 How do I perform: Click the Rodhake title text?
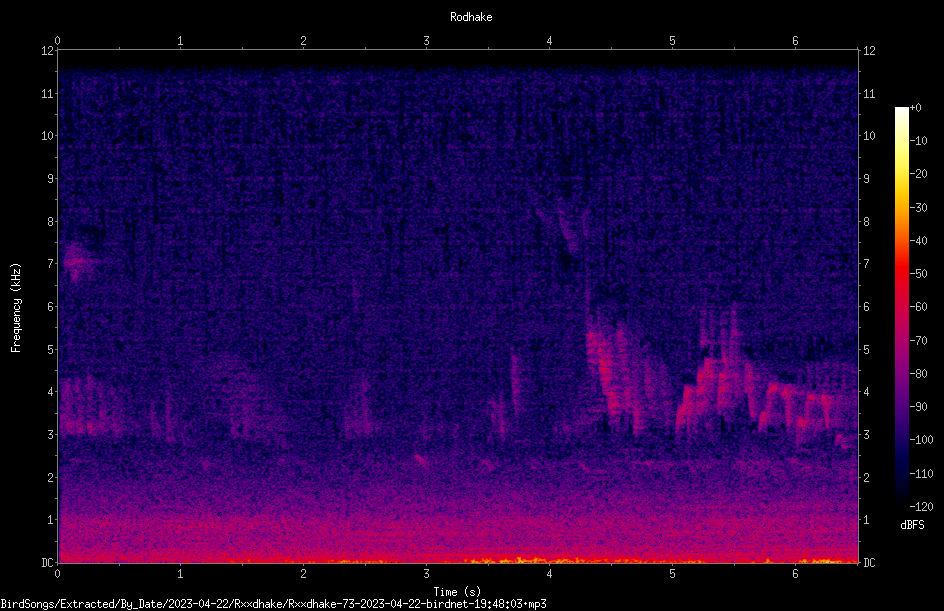tap(471, 17)
